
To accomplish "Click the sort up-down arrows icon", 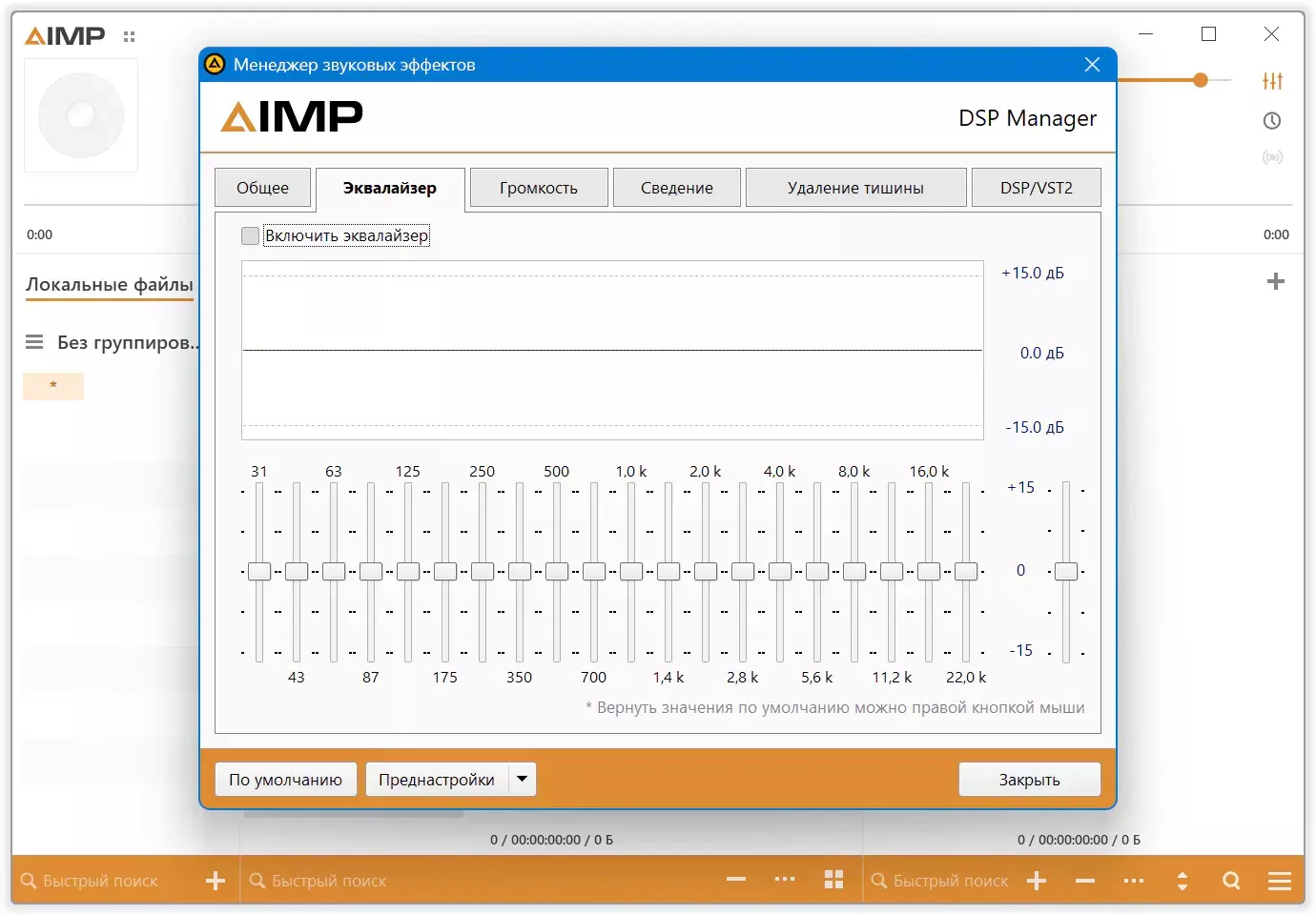I will point(1182,881).
